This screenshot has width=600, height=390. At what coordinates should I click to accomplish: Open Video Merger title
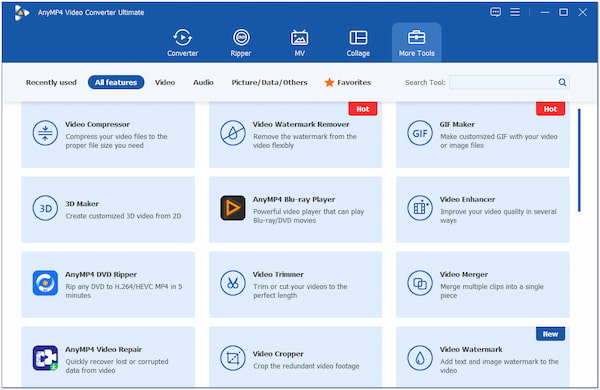(x=463, y=274)
